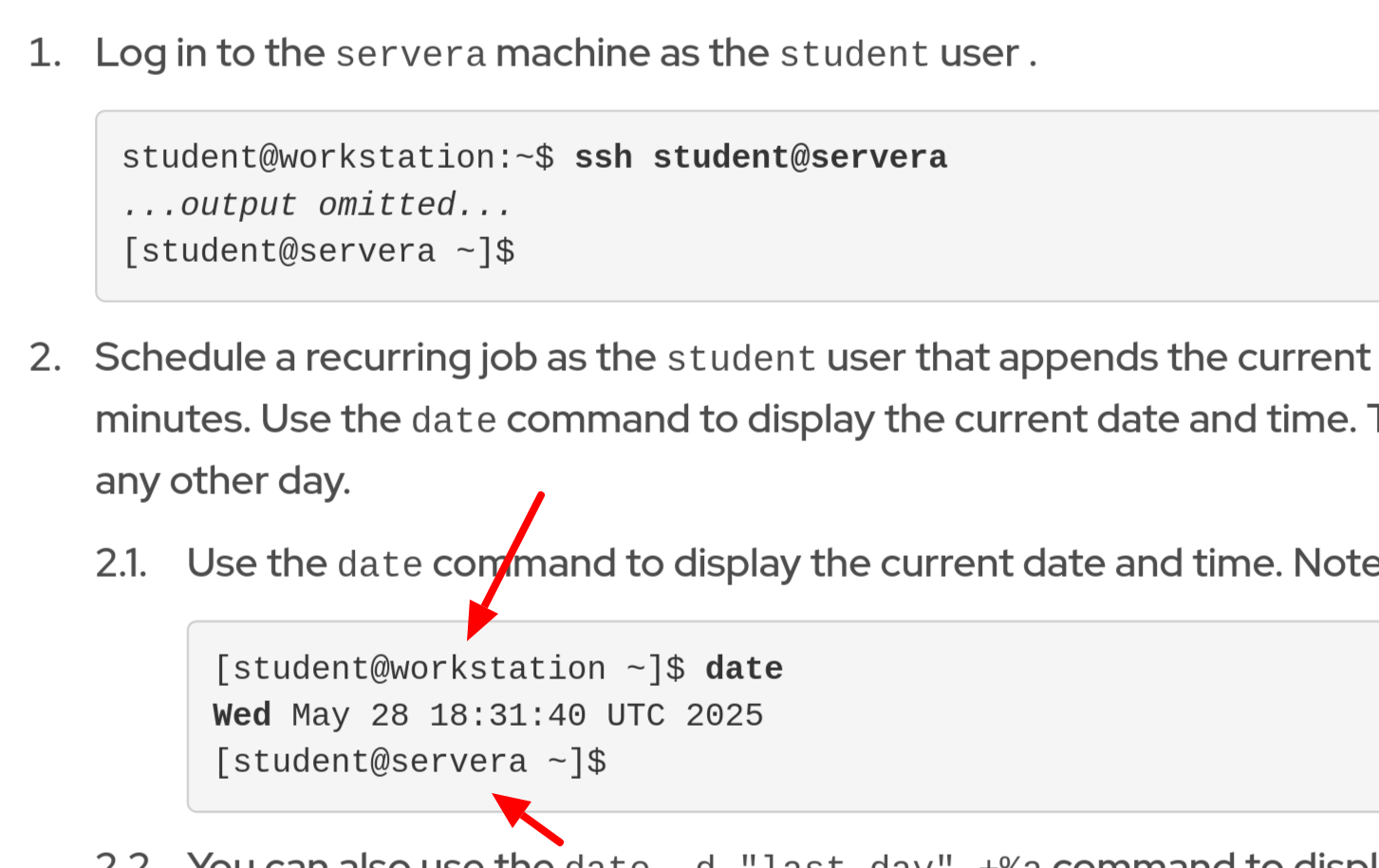Click the inline code date after 'minutes. Use the'

[x=454, y=420]
